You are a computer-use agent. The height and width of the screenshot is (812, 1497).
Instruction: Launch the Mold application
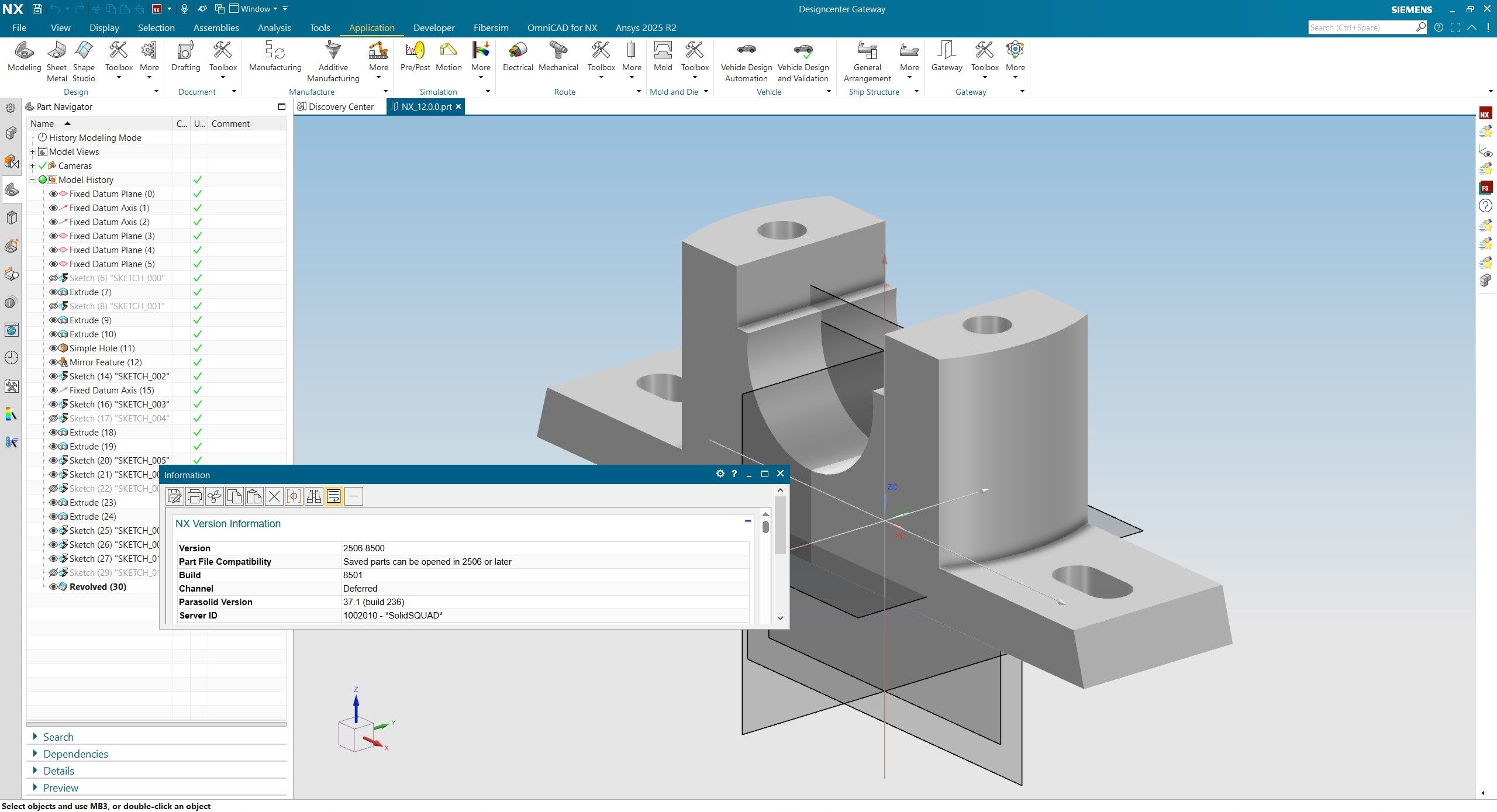663,57
